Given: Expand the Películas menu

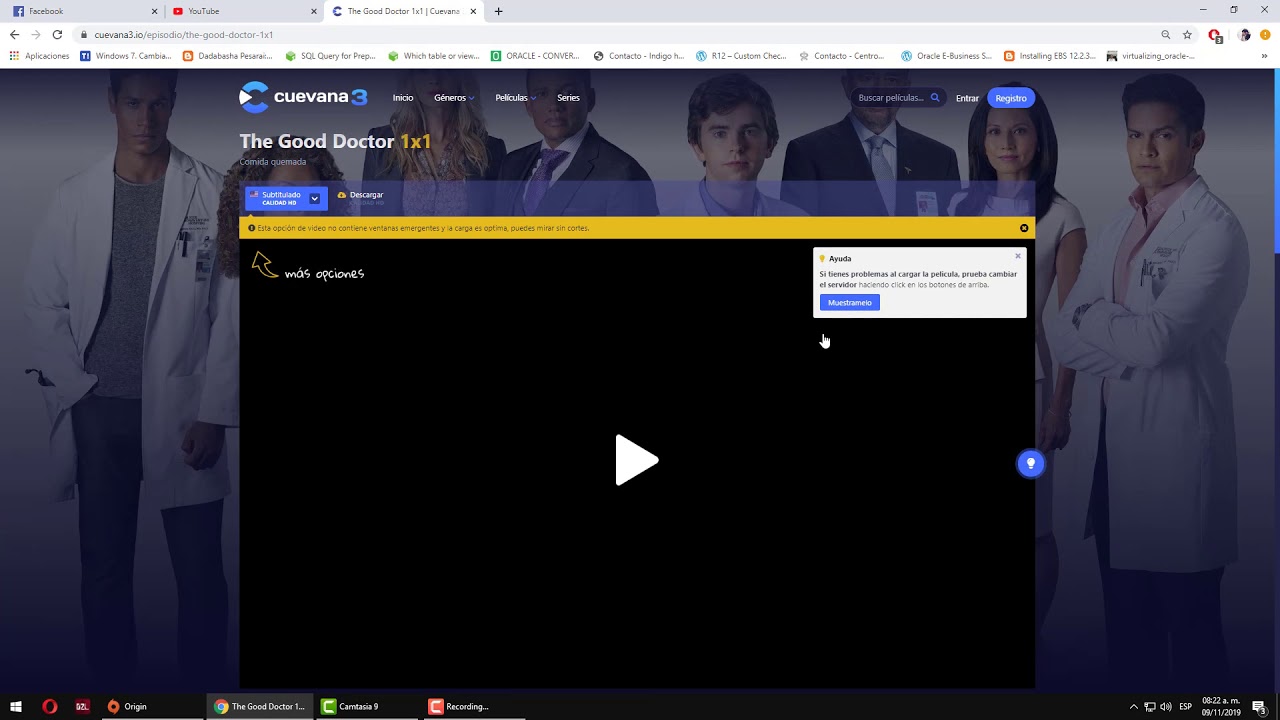Looking at the screenshot, I should point(515,98).
